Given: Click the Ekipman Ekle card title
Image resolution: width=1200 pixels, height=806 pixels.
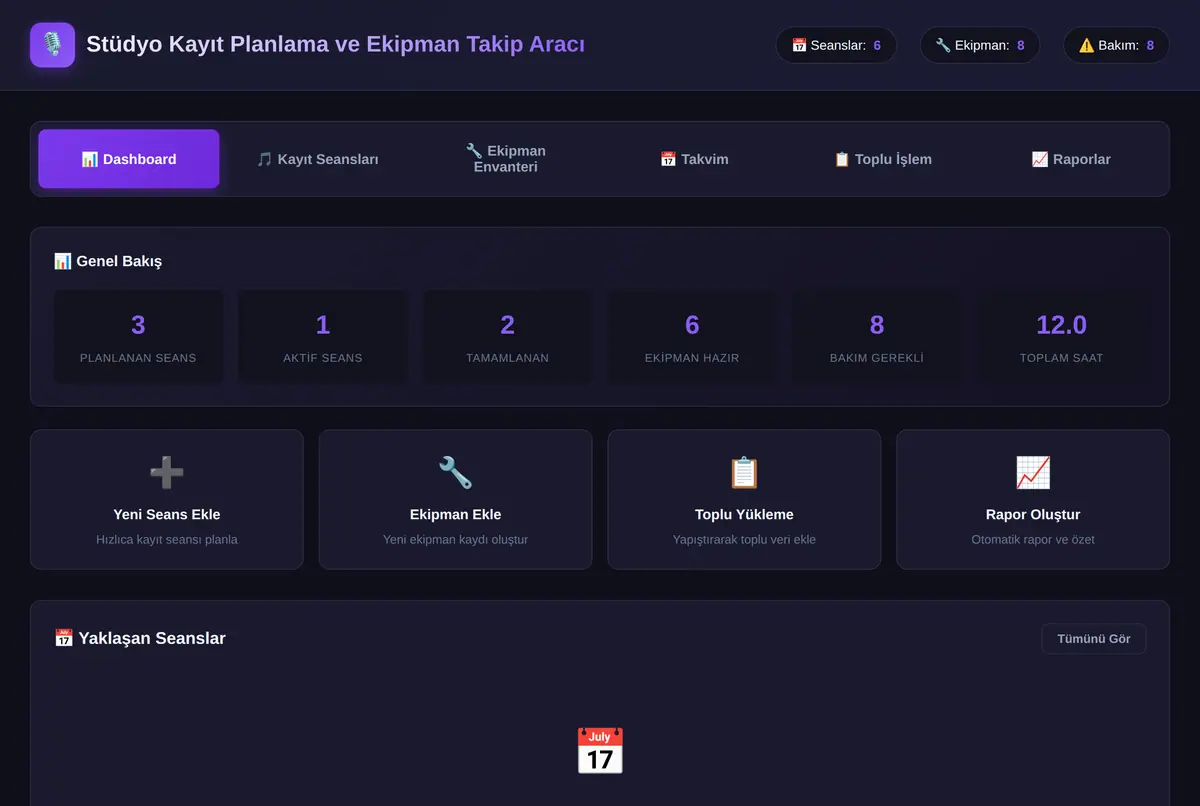Looking at the screenshot, I should click(455, 515).
